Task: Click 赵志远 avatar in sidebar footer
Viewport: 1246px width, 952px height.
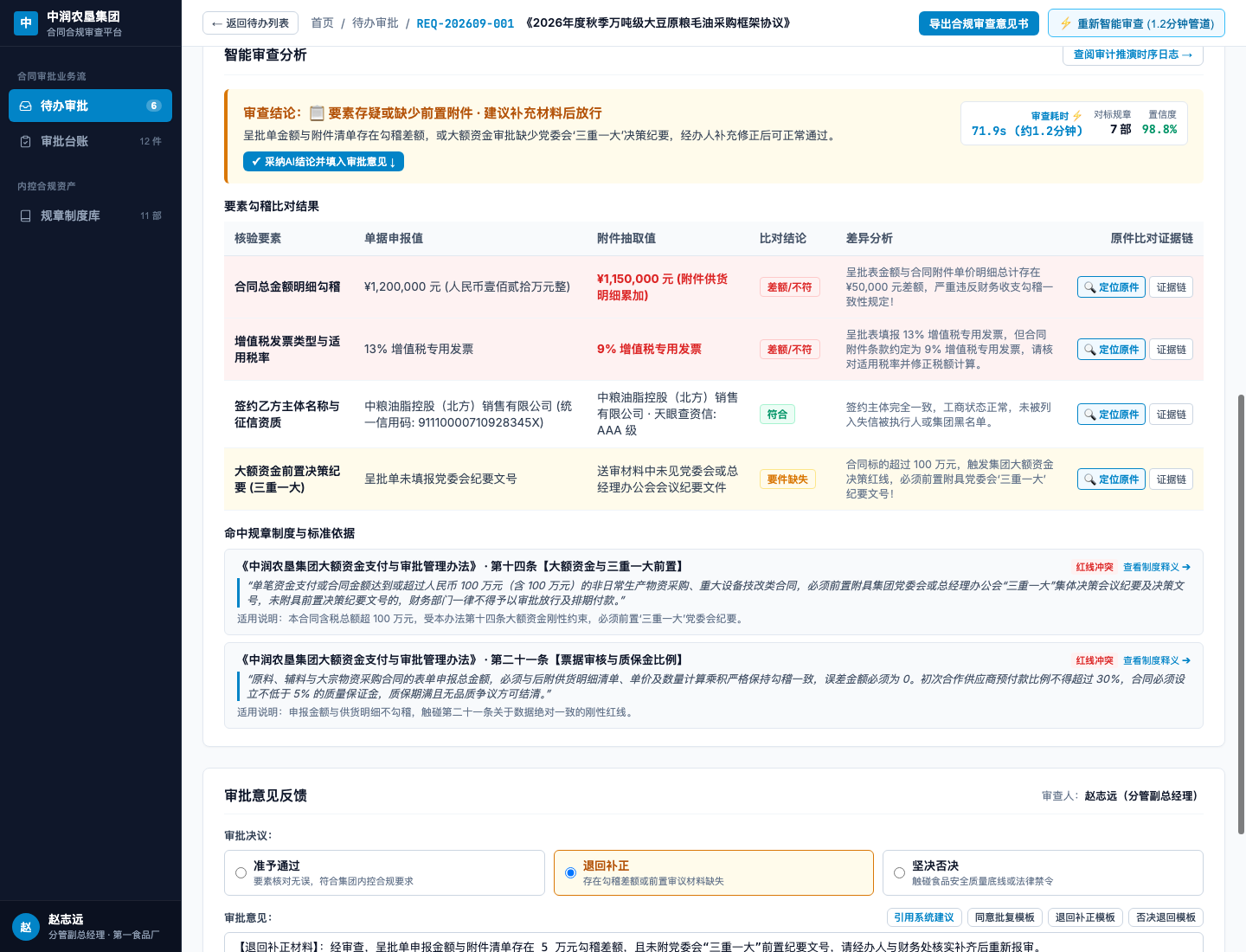Action: click(26, 927)
